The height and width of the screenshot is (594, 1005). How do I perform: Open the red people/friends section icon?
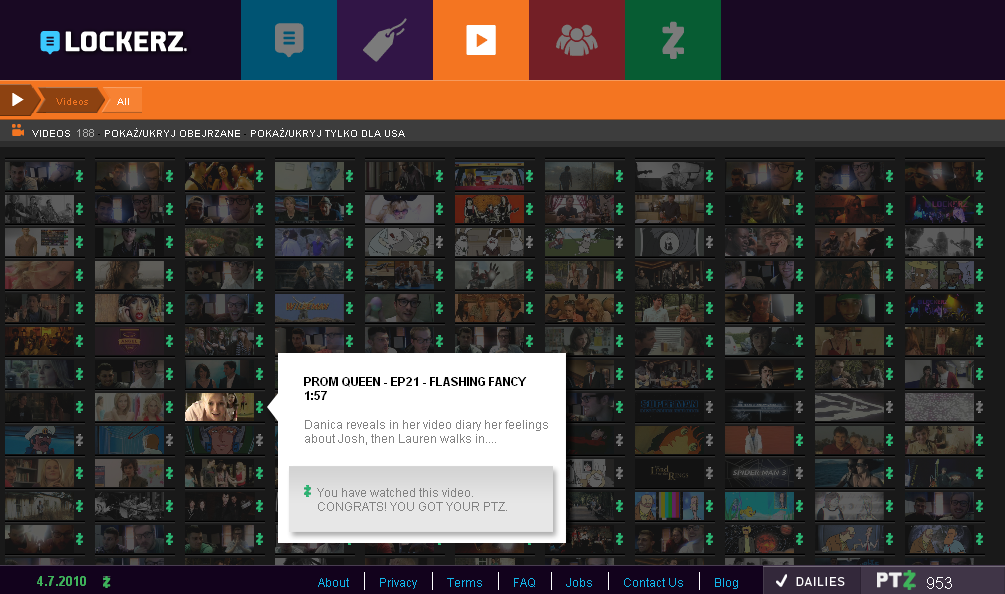click(x=577, y=40)
